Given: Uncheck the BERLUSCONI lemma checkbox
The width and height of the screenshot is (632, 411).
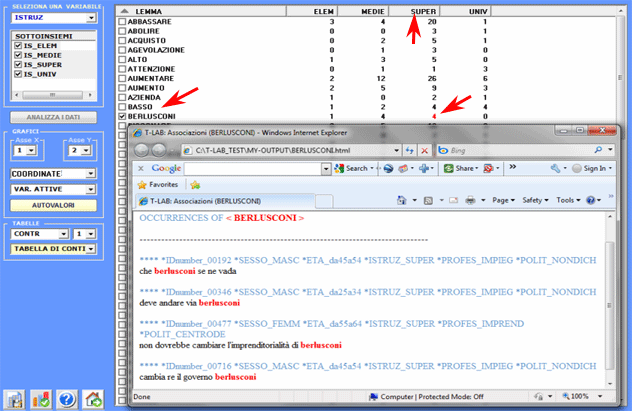Looking at the screenshot, I should pos(123,116).
